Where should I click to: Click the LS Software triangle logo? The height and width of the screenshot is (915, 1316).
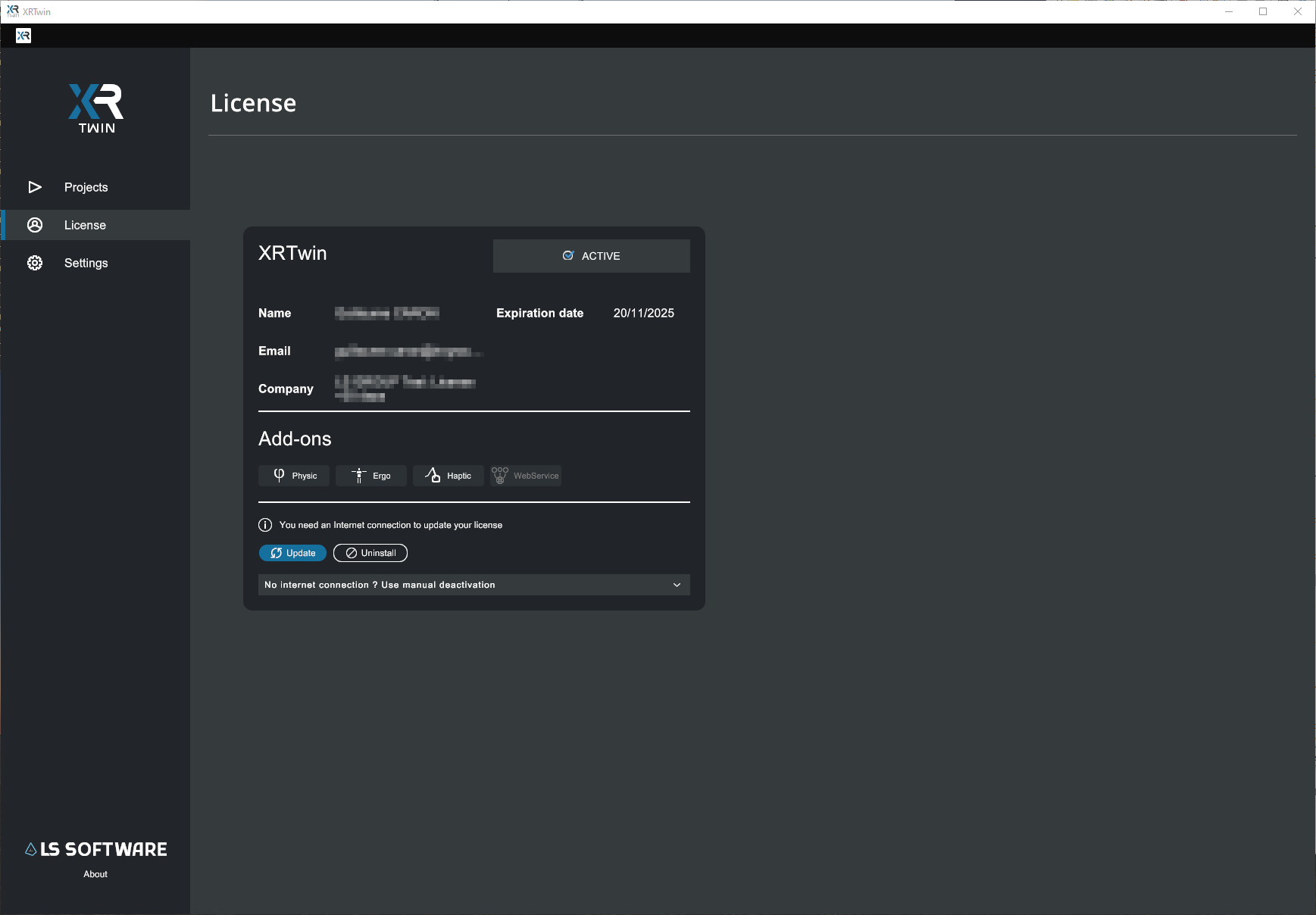30,848
